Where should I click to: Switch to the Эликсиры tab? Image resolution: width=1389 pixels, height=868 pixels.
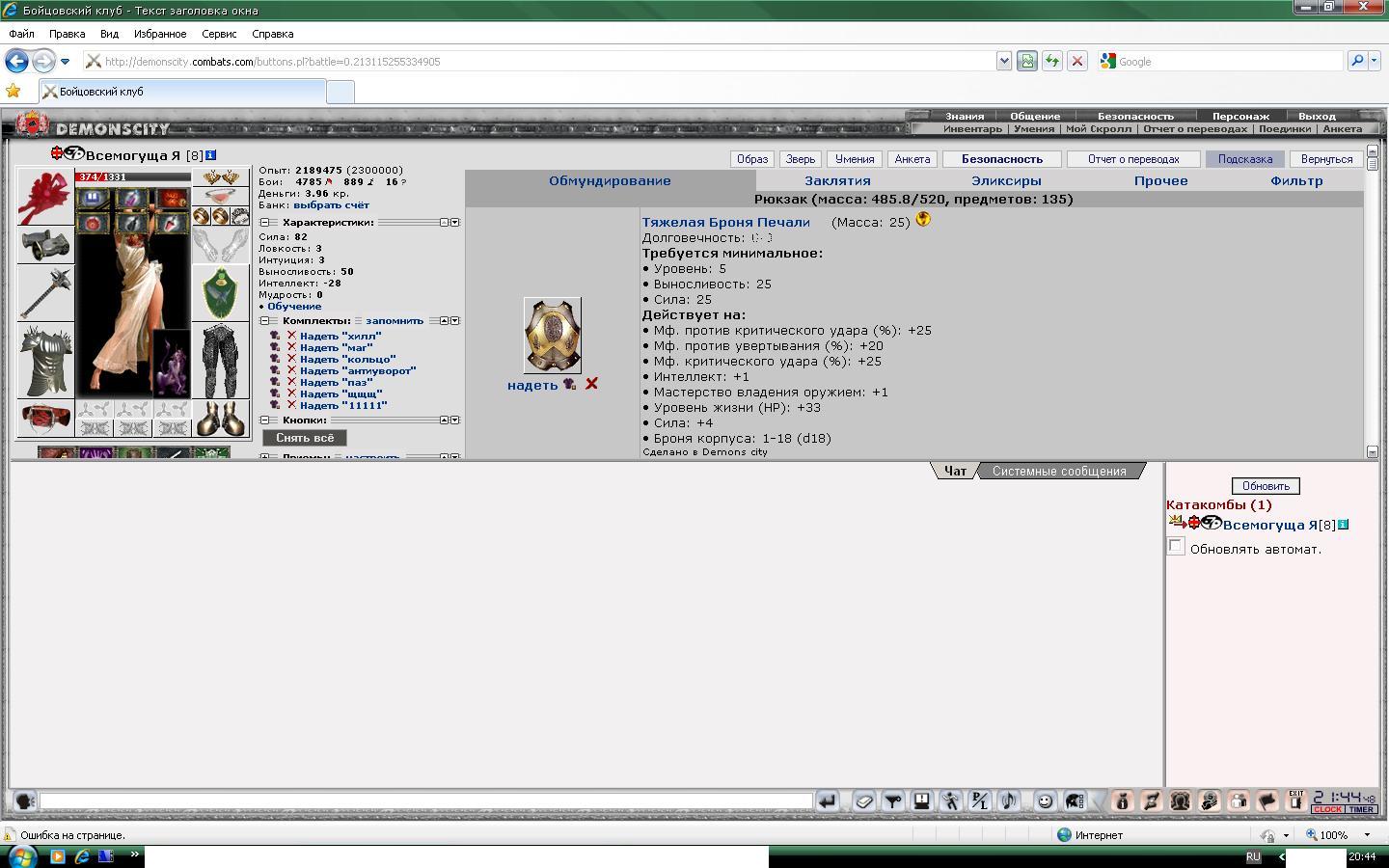(x=1006, y=180)
